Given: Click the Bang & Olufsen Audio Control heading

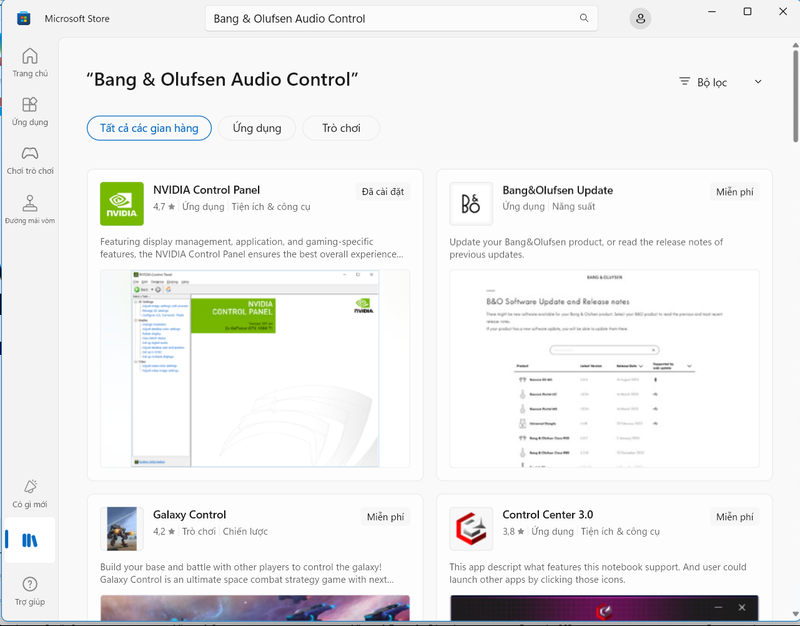Looking at the screenshot, I should click(x=222, y=80).
